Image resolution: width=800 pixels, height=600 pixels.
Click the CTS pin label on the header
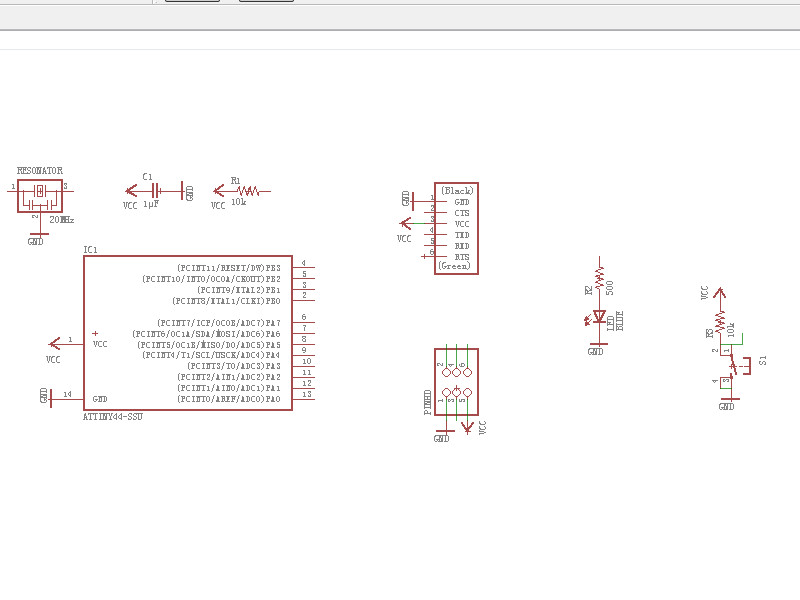coord(462,213)
